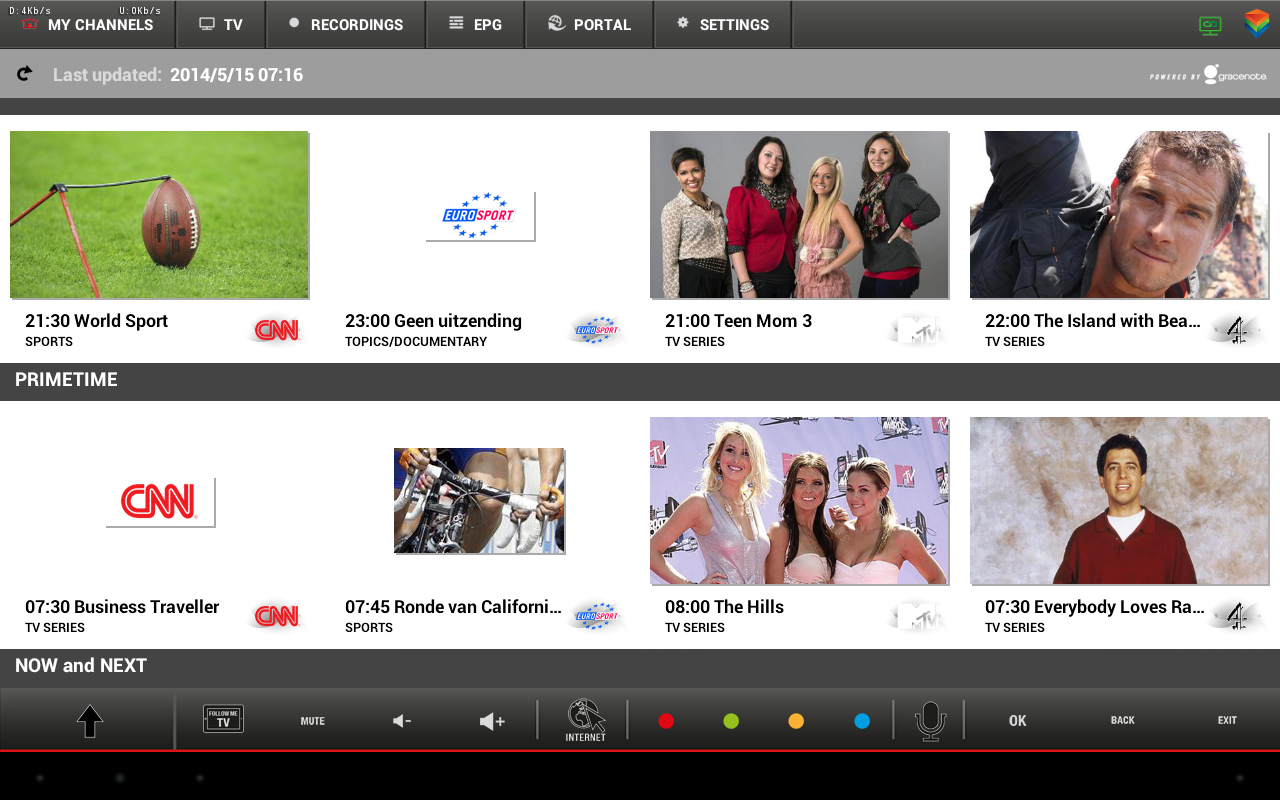This screenshot has width=1280, height=800.
Task: Select the "23:00 Geen uitzending" title
Action: (433, 321)
